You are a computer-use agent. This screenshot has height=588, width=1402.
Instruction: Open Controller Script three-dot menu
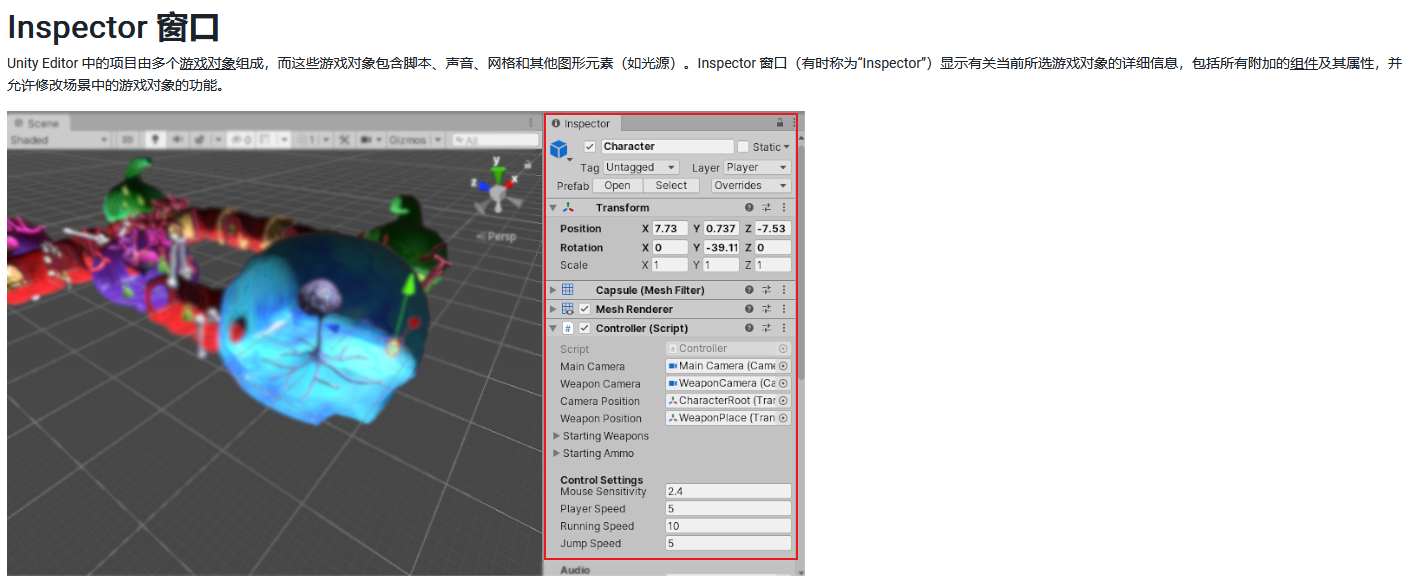(784, 328)
